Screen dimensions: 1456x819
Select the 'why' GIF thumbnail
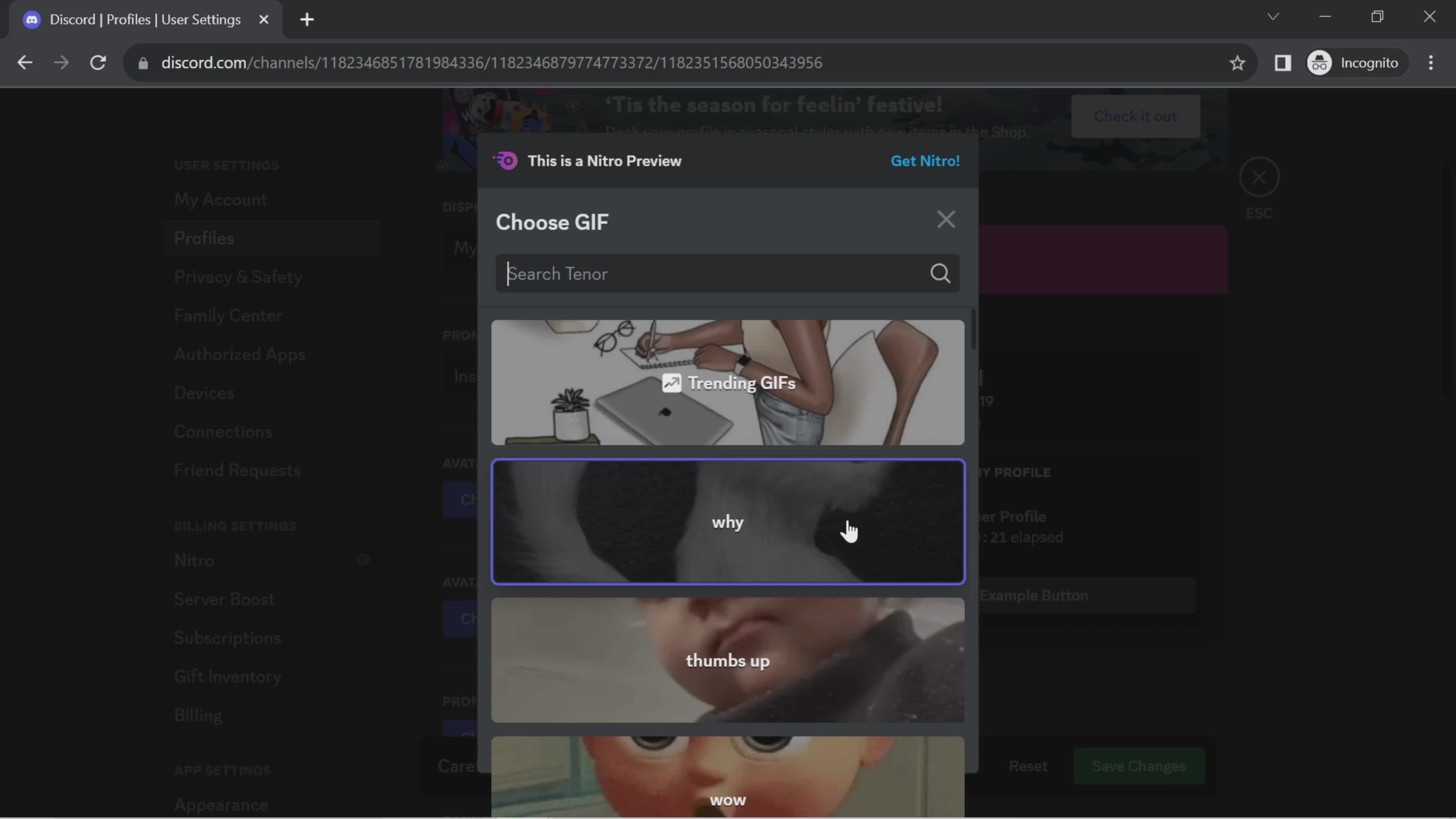728,521
